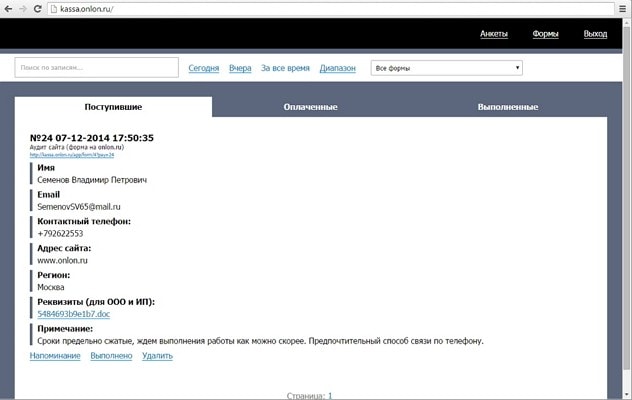Click the text Аудит сайта (форма на onlon.ru)
Screen dimensions: 632x400
pyautogui.click(x=77, y=147)
